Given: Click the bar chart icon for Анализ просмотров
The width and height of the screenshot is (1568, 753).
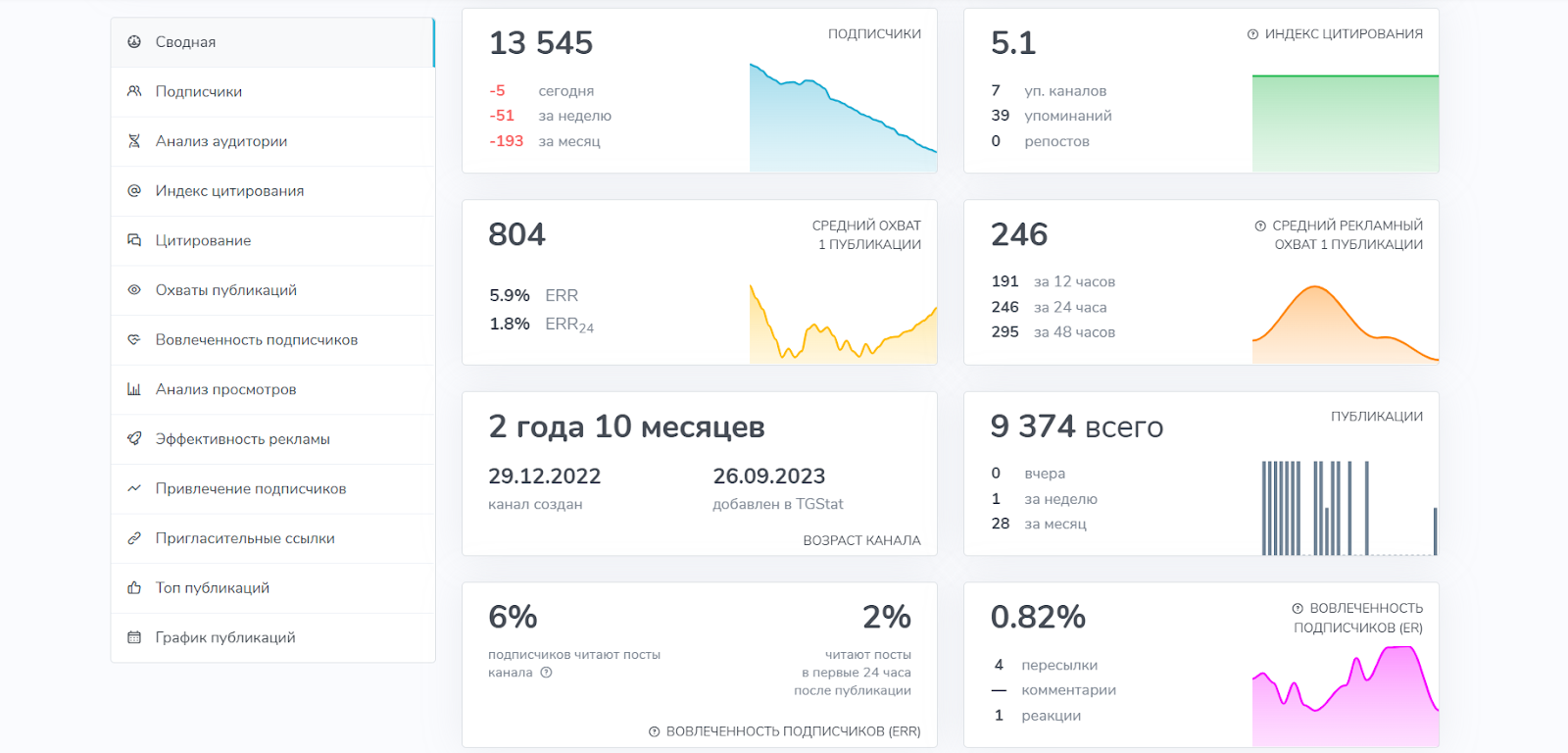Looking at the screenshot, I should coord(134,389).
